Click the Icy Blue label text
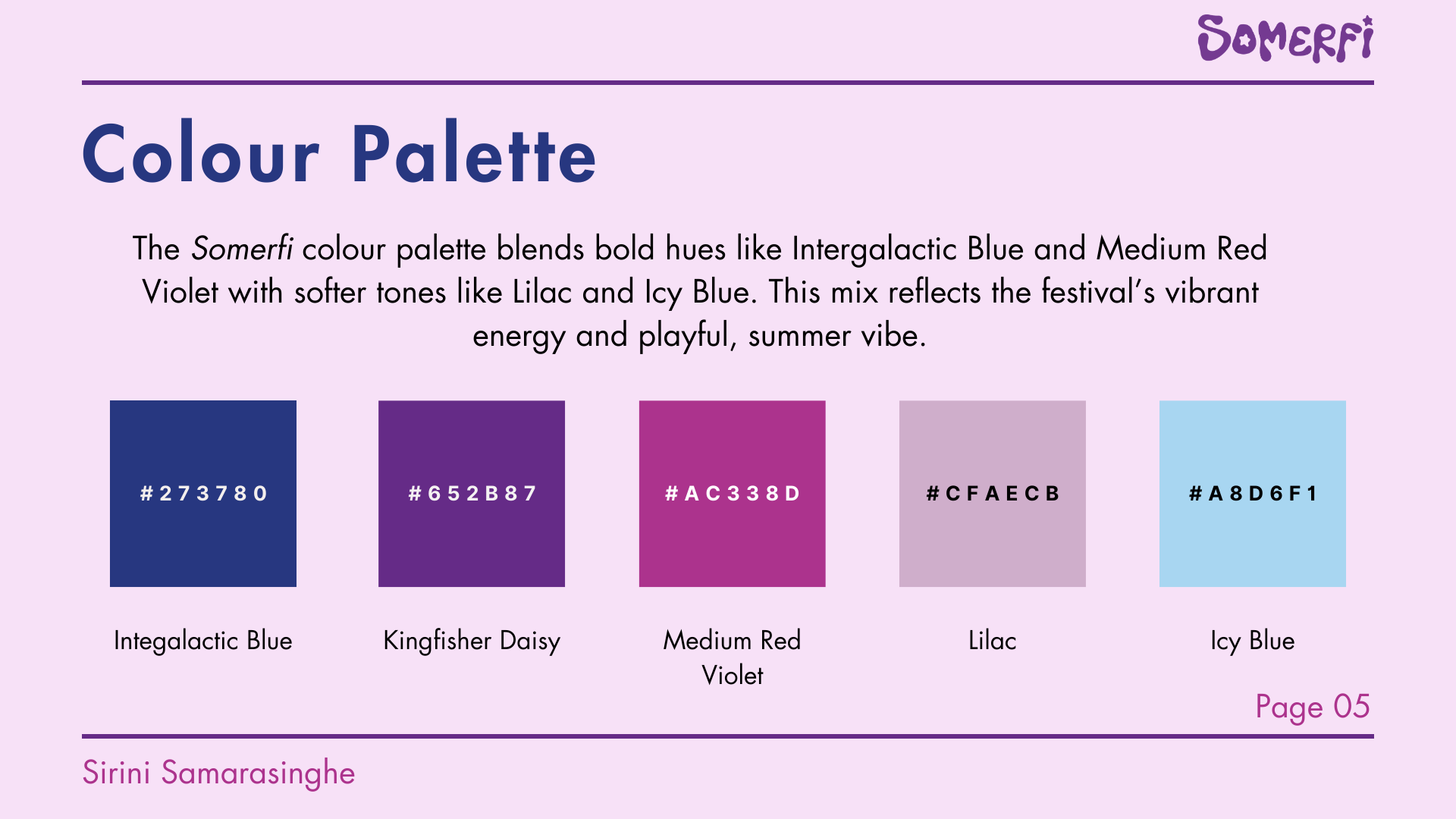 pyautogui.click(x=1252, y=641)
